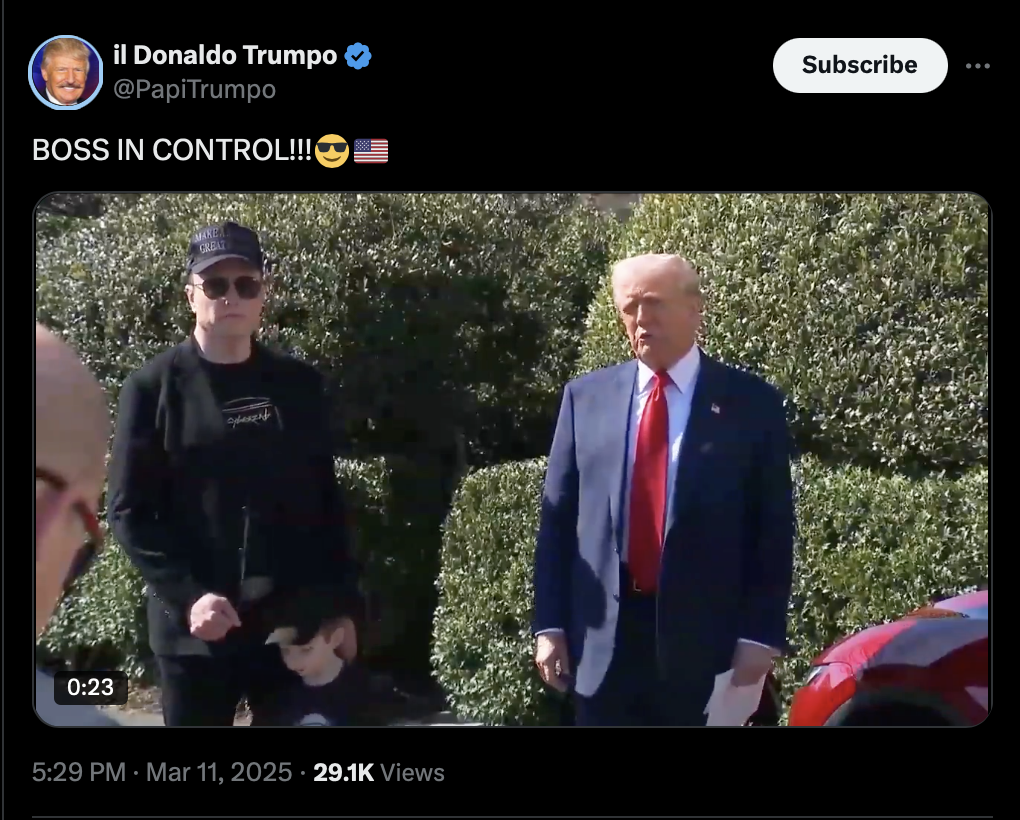
Task: Select the il Donaldo Trumpo display name
Action: tap(225, 55)
